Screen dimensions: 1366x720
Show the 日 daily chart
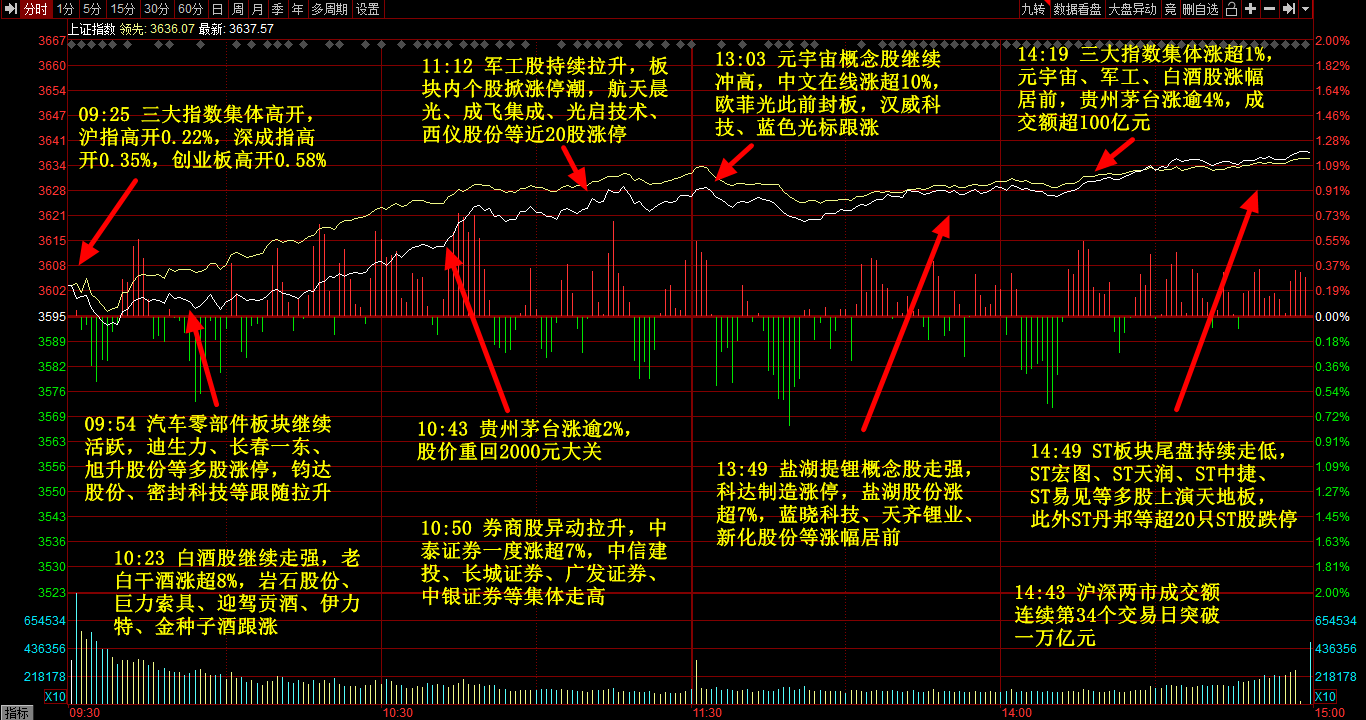(x=217, y=9)
